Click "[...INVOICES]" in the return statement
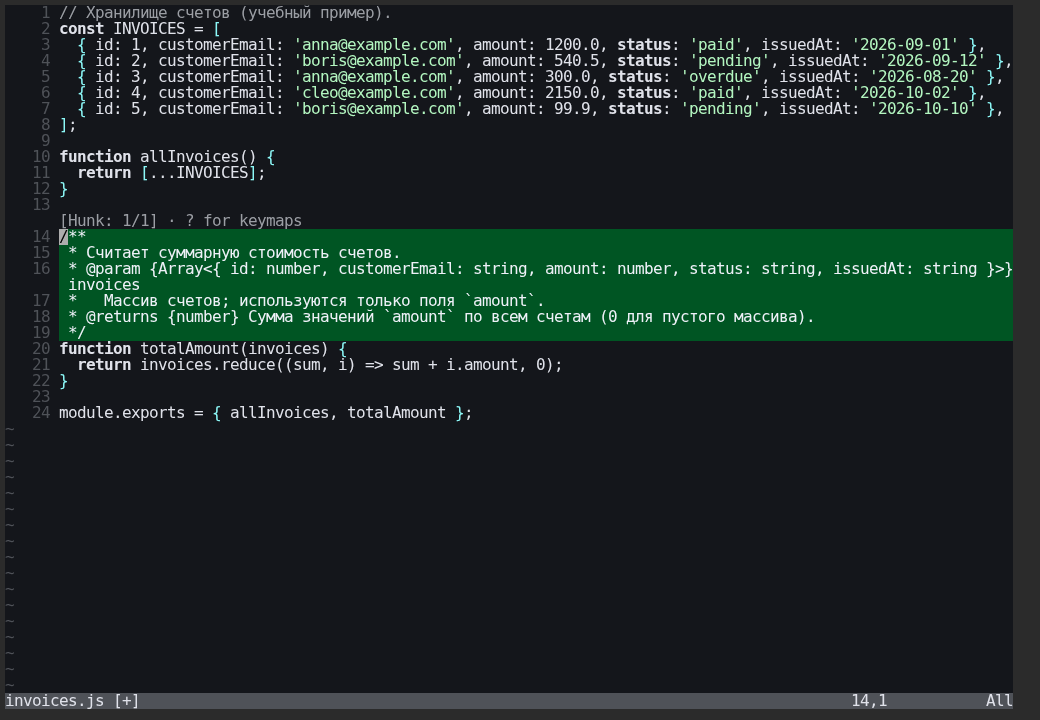1040x720 pixels. (x=198, y=172)
